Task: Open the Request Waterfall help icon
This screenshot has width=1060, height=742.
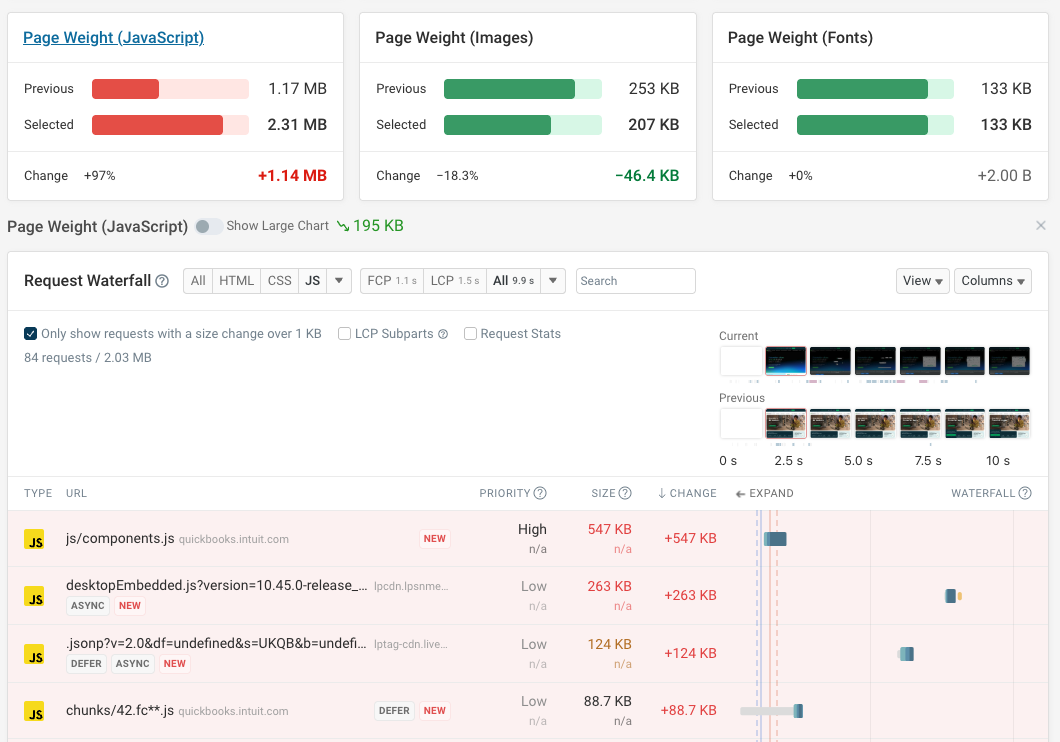Action: point(162,281)
